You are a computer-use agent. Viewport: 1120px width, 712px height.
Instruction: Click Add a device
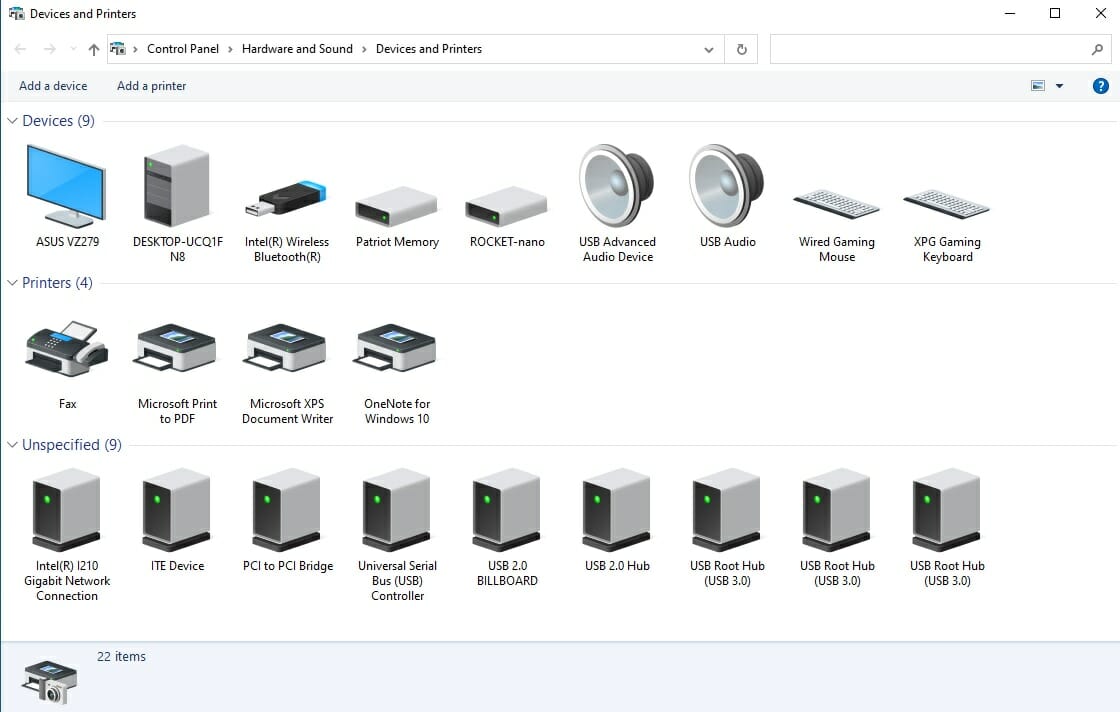(x=53, y=86)
